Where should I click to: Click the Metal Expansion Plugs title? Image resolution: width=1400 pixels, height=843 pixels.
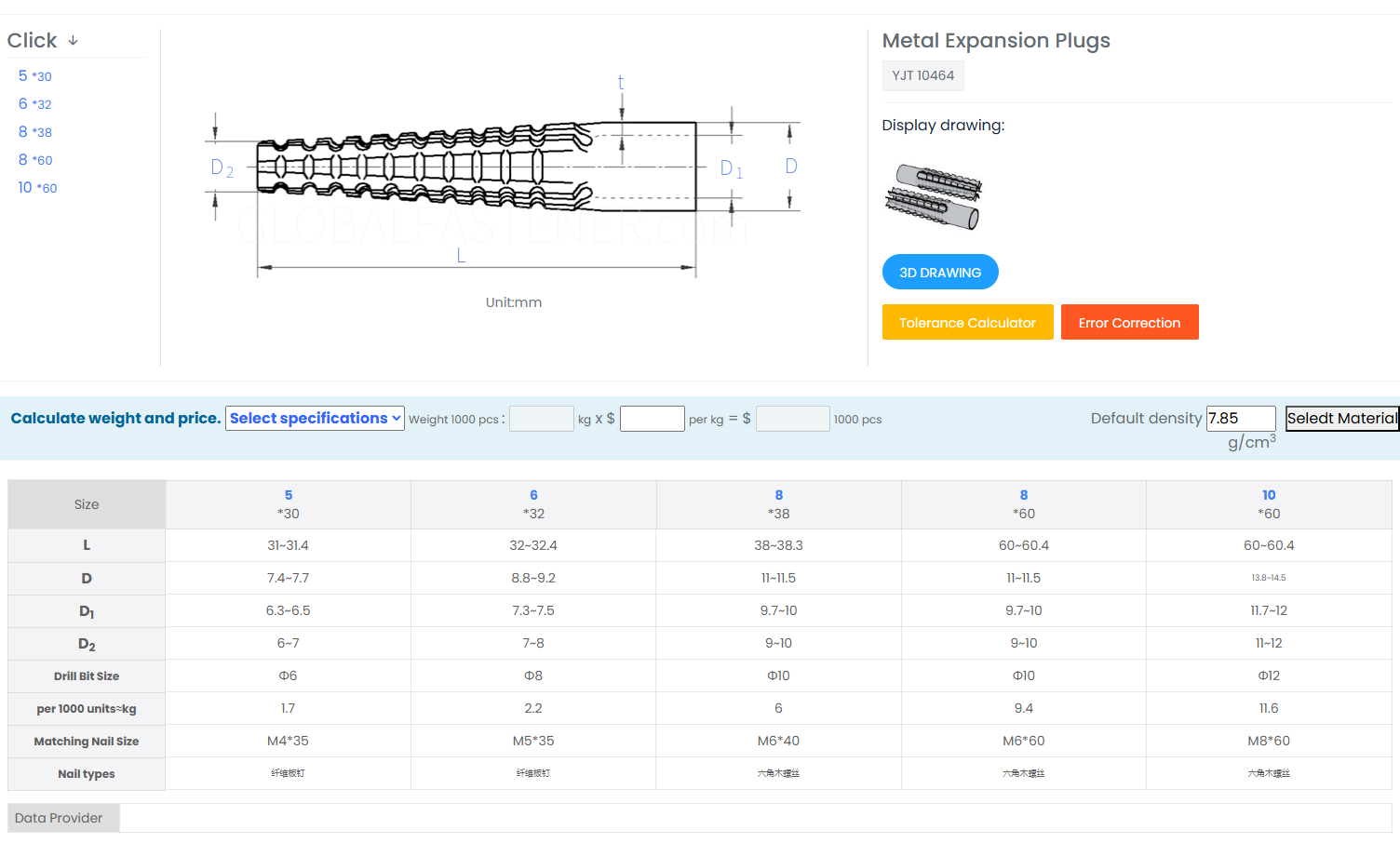[x=996, y=41]
